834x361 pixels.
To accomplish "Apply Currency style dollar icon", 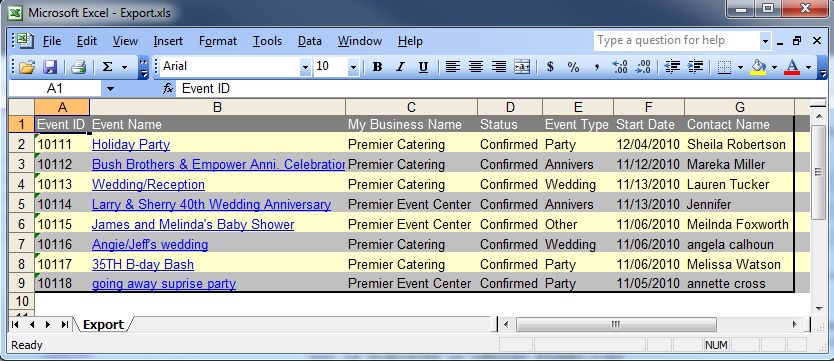I will coord(550,67).
